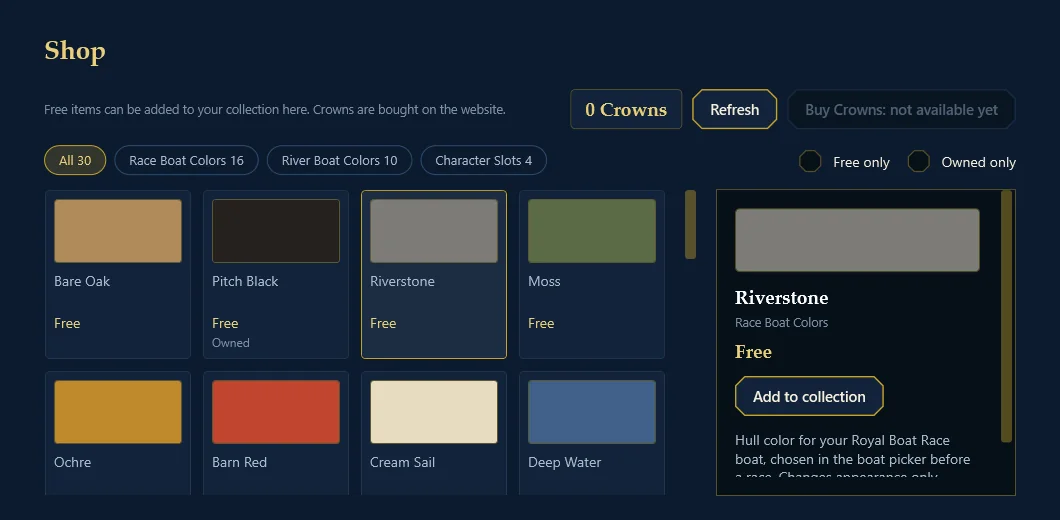The width and height of the screenshot is (1060, 520).
Task: Choose the Moss green swatch
Action: 592,231
